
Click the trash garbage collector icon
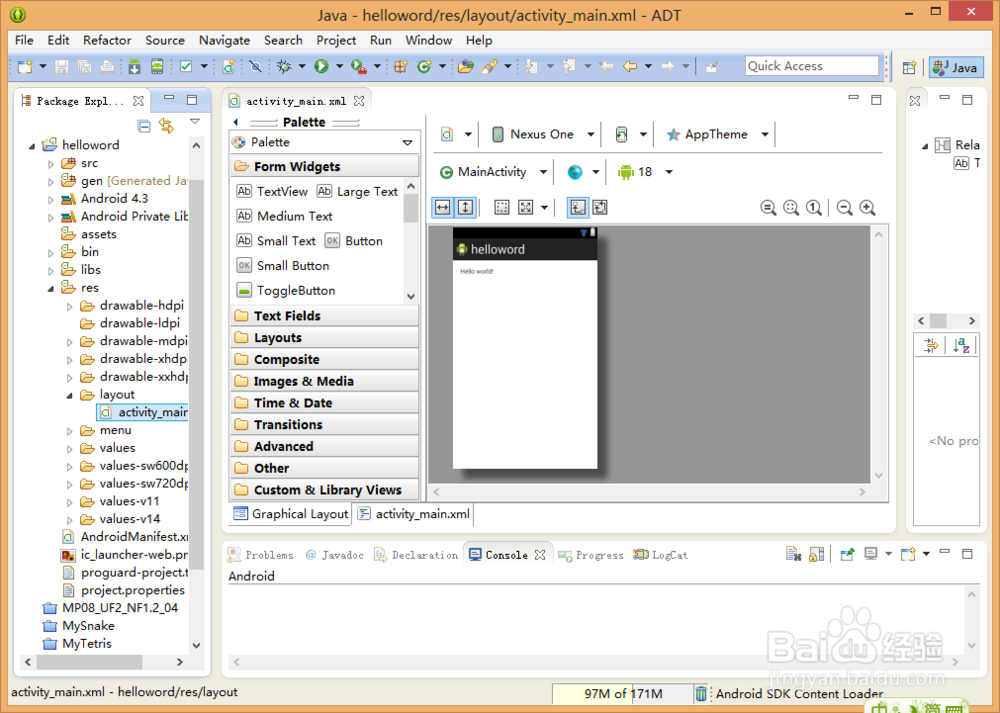tap(701, 693)
